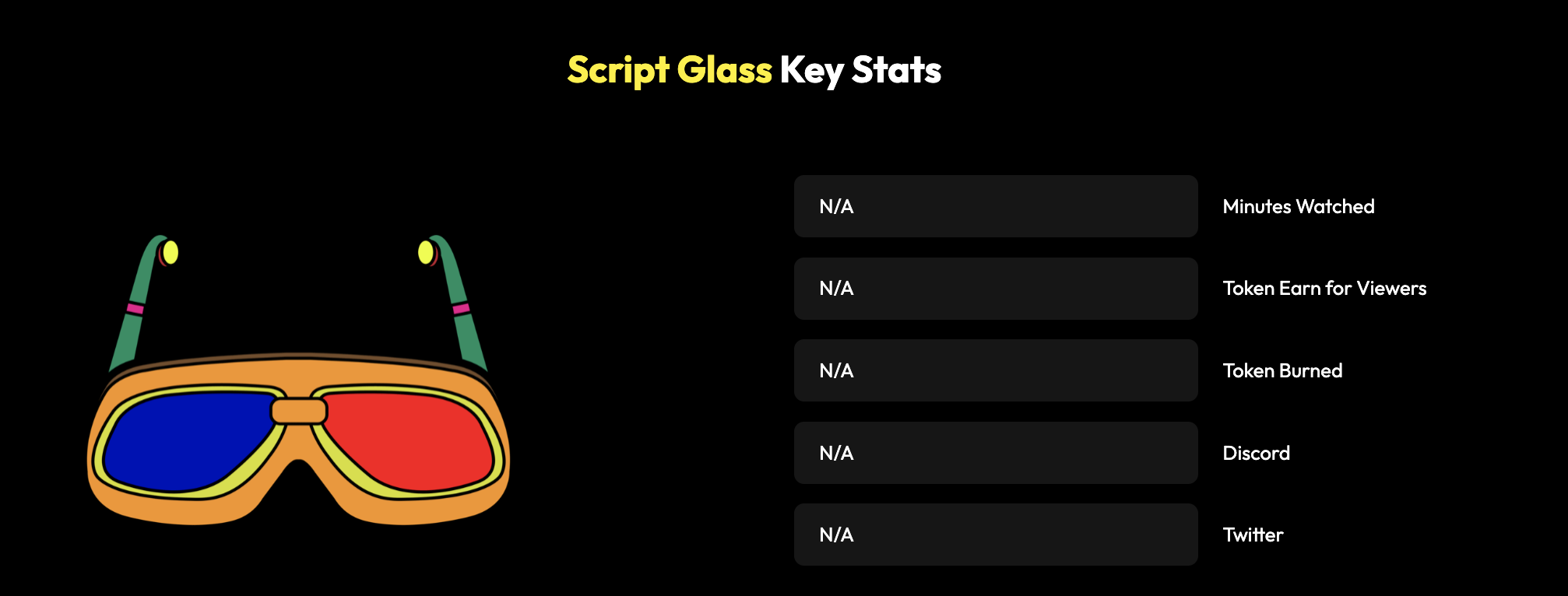Click the left yellow earpiece tip
Image resolution: width=1568 pixels, height=596 pixels.
pos(171,252)
